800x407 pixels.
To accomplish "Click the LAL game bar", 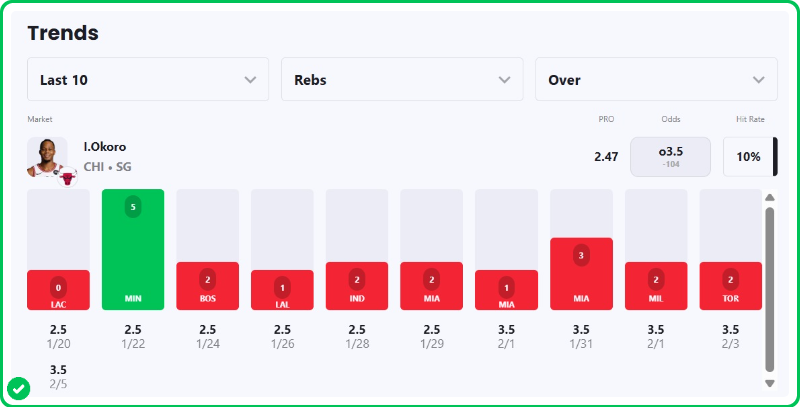I will [282, 290].
